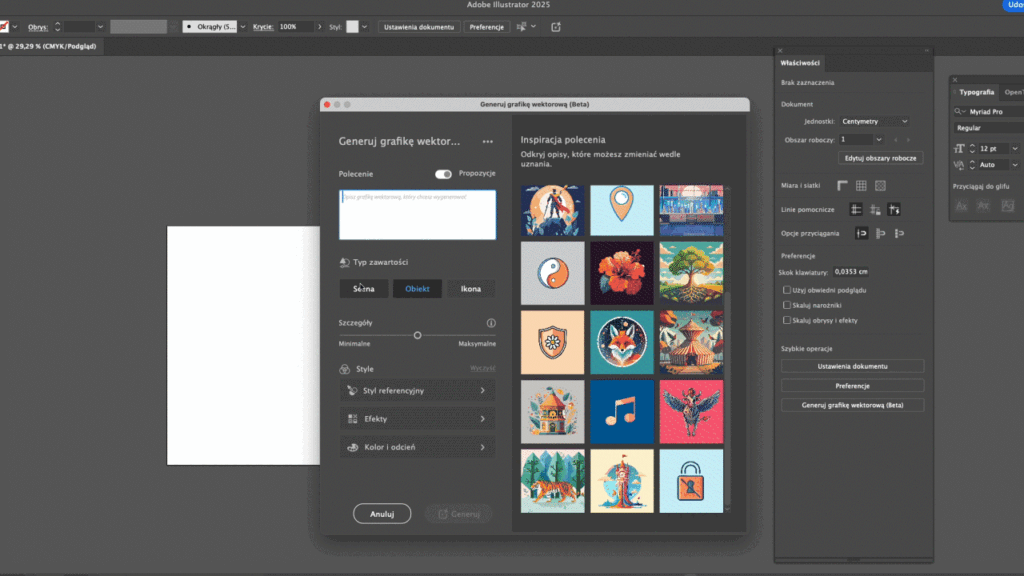Switch to Typografia panel tab
This screenshot has height=576, width=1024.
[x=976, y=92]
